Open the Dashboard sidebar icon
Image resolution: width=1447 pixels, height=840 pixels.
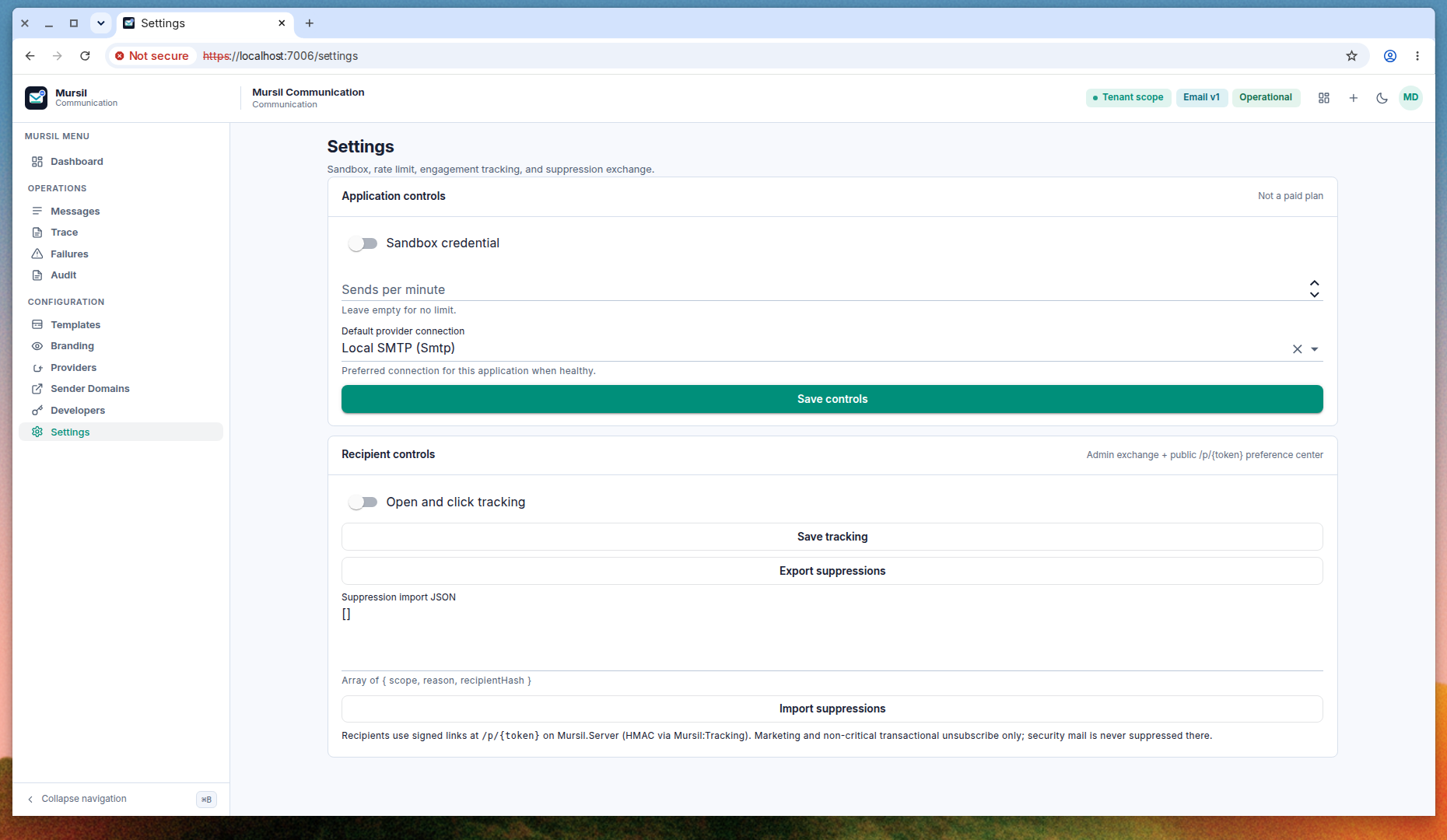click(x=37, y=162)
